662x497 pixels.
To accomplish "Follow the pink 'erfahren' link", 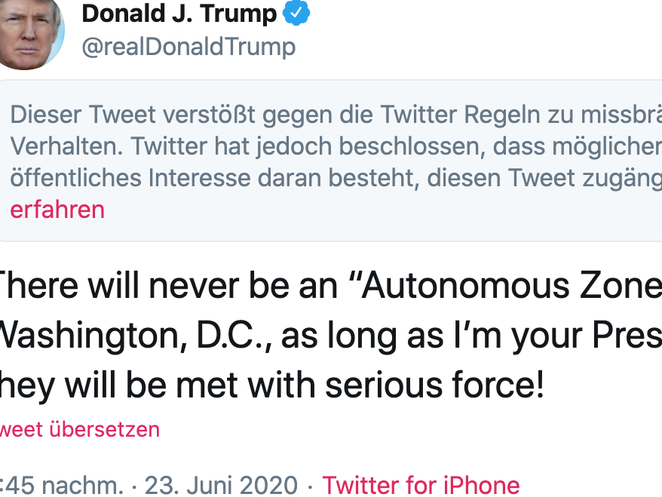I will coord(57,210).
